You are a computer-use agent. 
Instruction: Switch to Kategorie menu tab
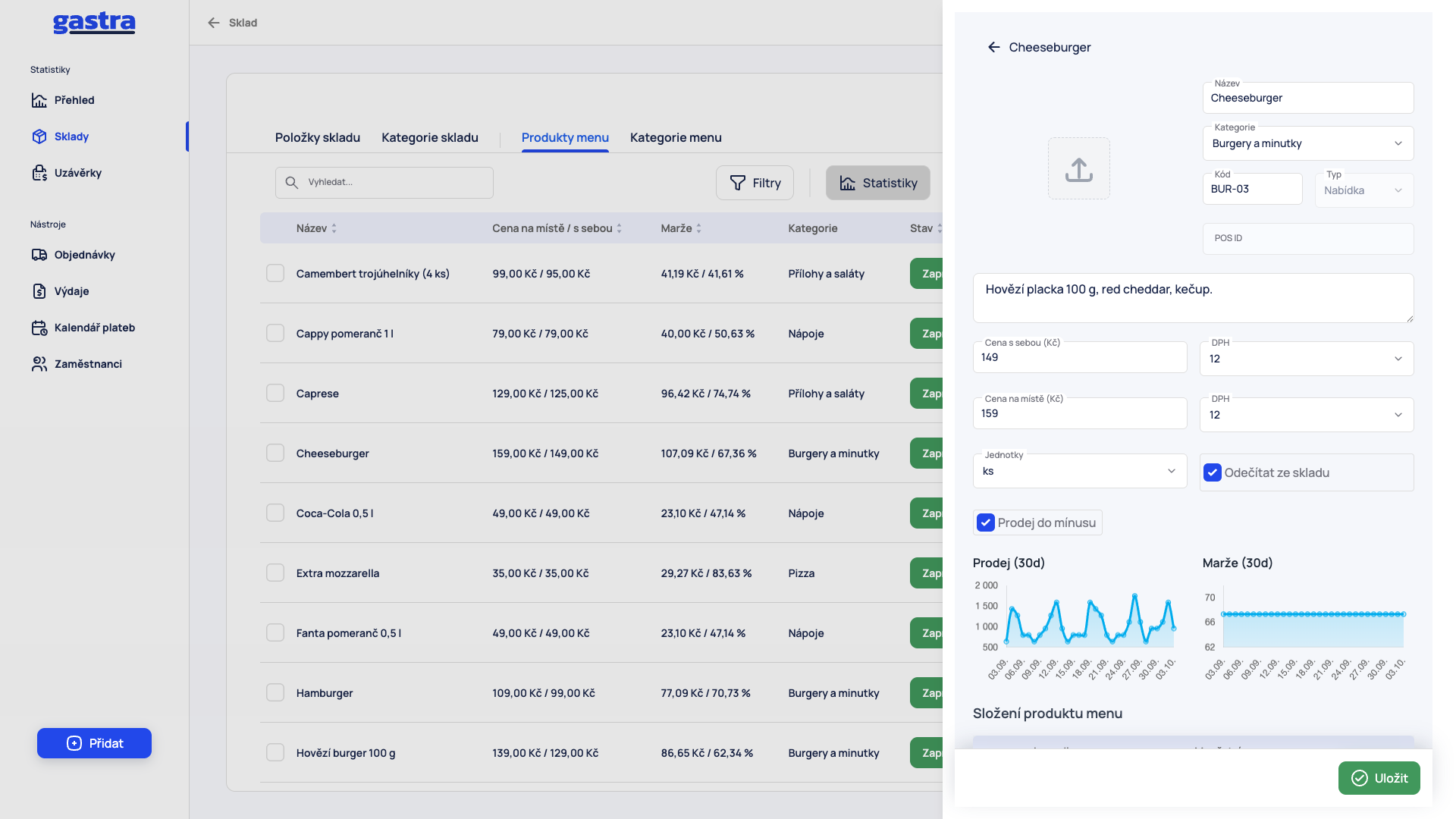676,137
